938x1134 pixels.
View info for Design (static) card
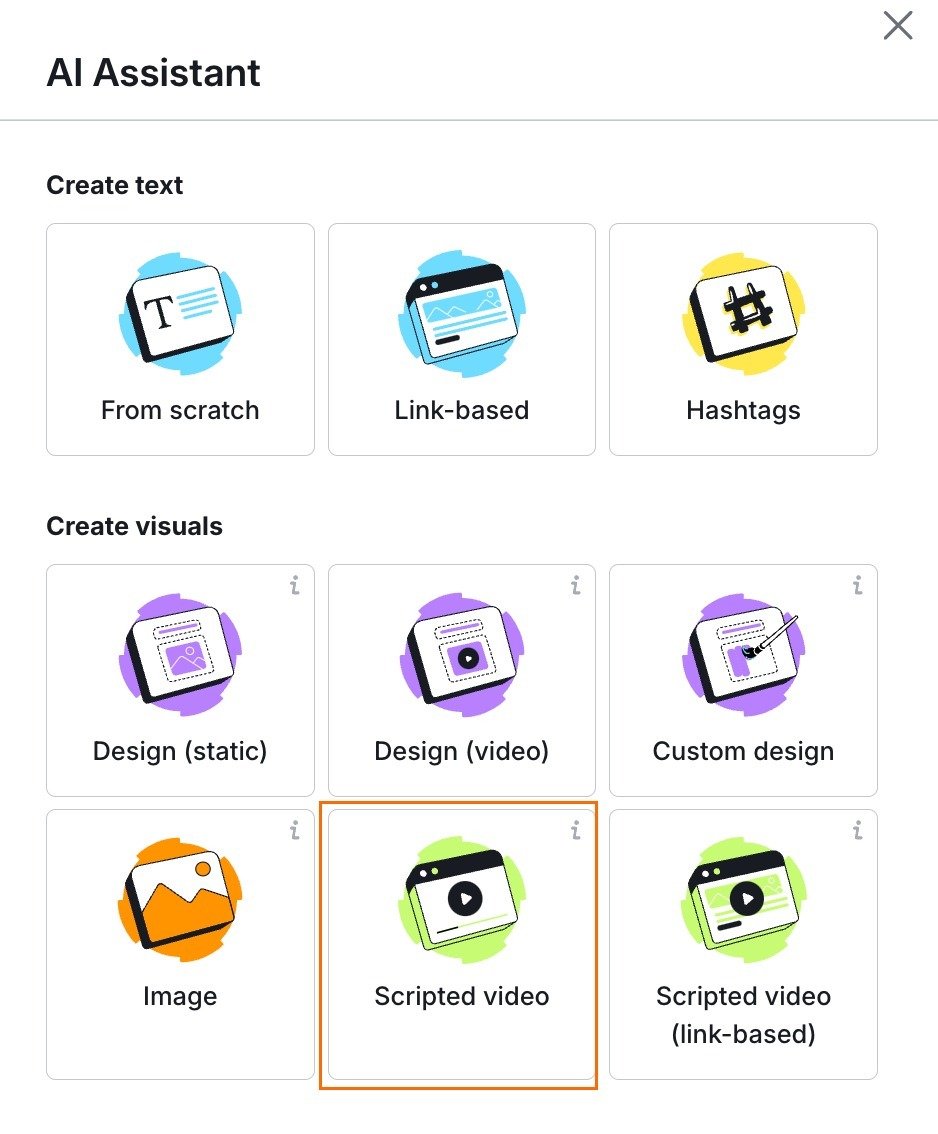295,588
